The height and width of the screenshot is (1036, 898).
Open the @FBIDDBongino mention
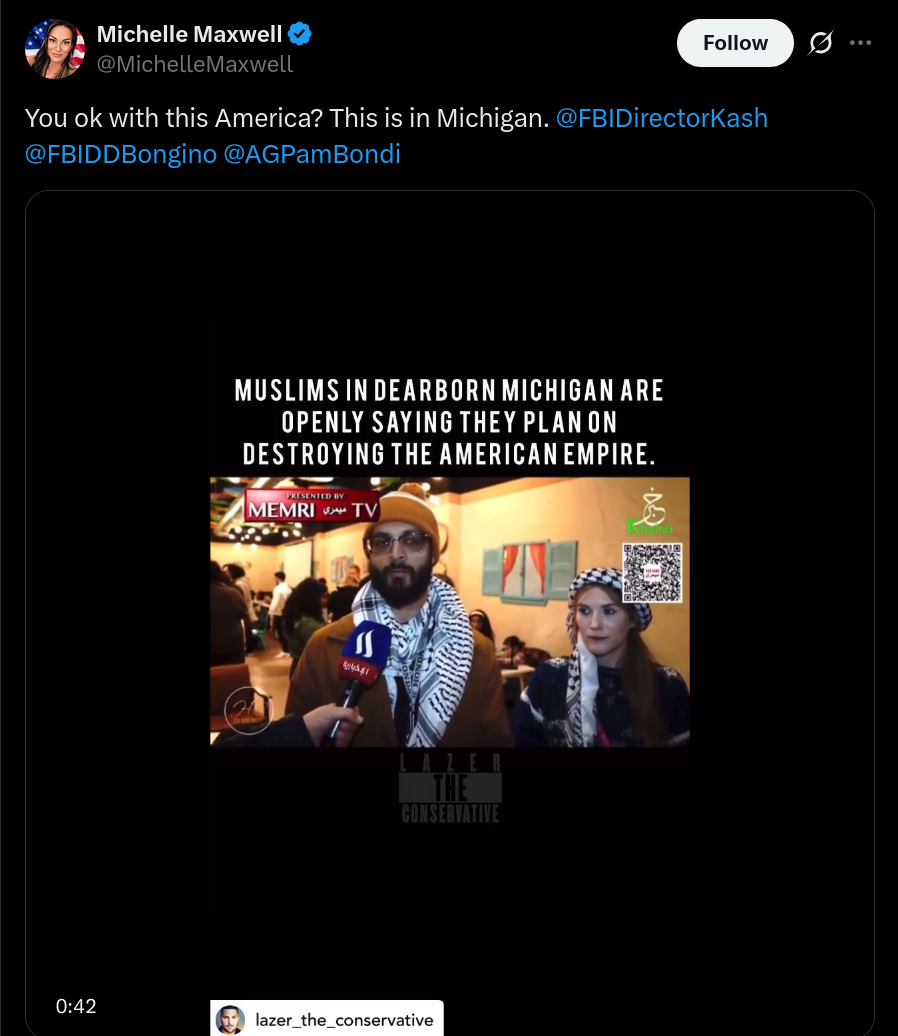(121, 154)
